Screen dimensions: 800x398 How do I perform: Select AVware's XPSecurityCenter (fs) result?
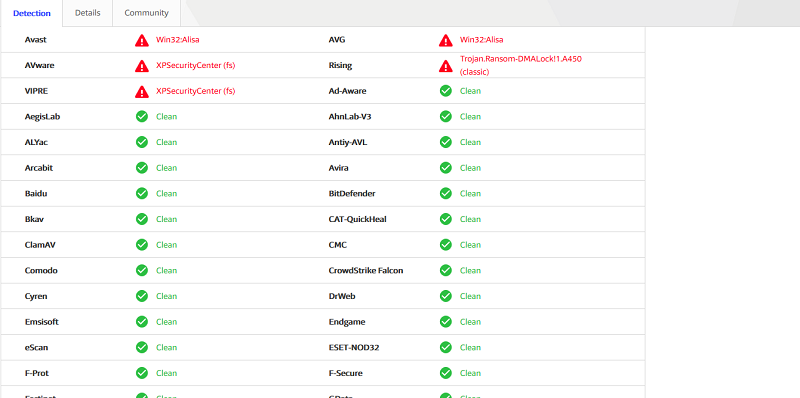tap(196, 65)
